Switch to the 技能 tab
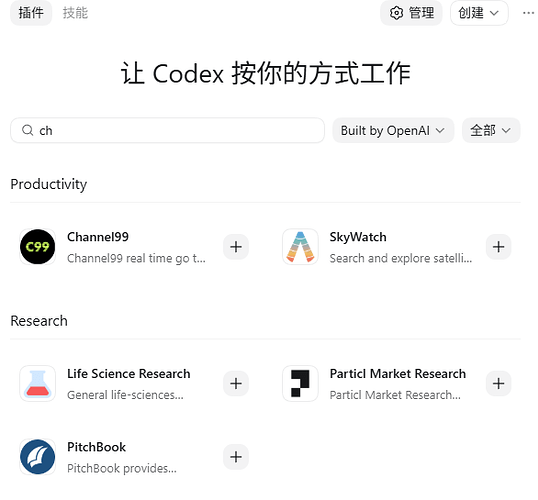538x500 pixels. point(75,13)
